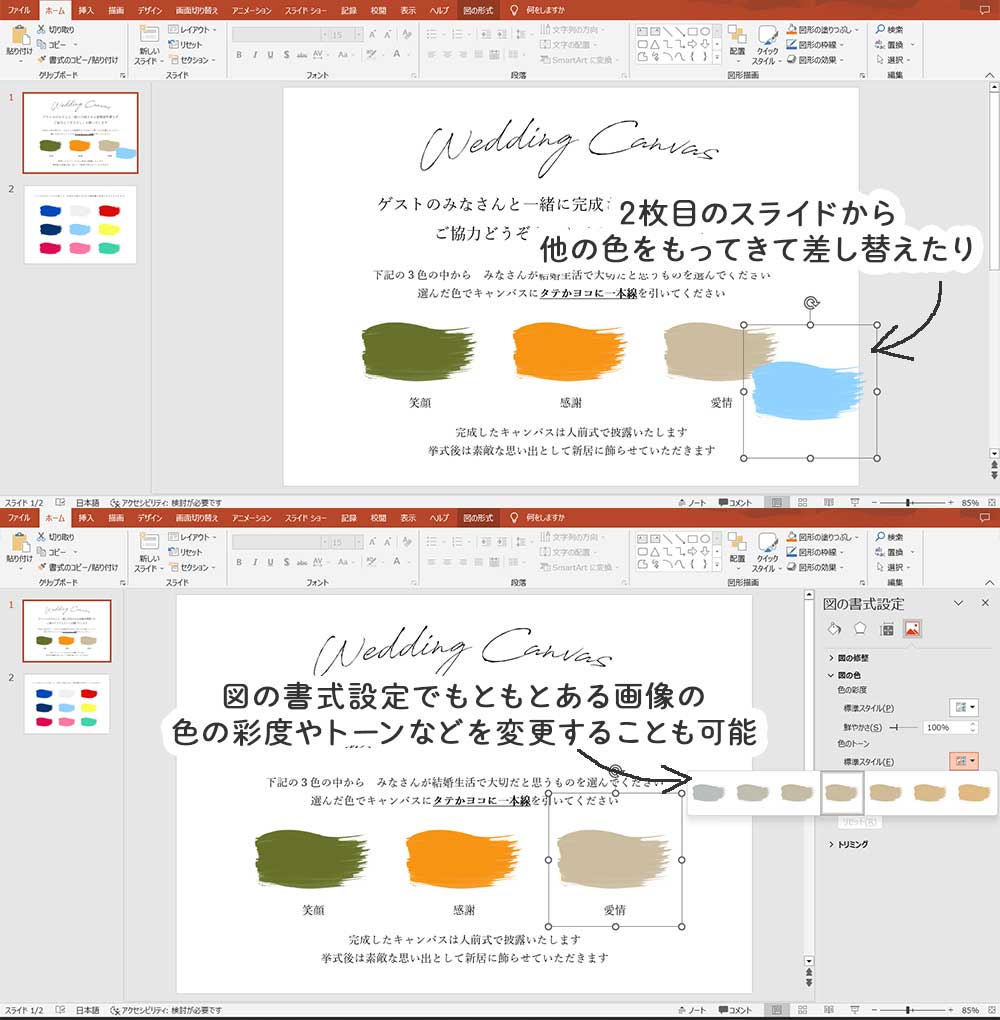Screen dimensions: 1000x1020
Task: Select slide 2 thumbnail in the upper window
Action: click(80, 223)
